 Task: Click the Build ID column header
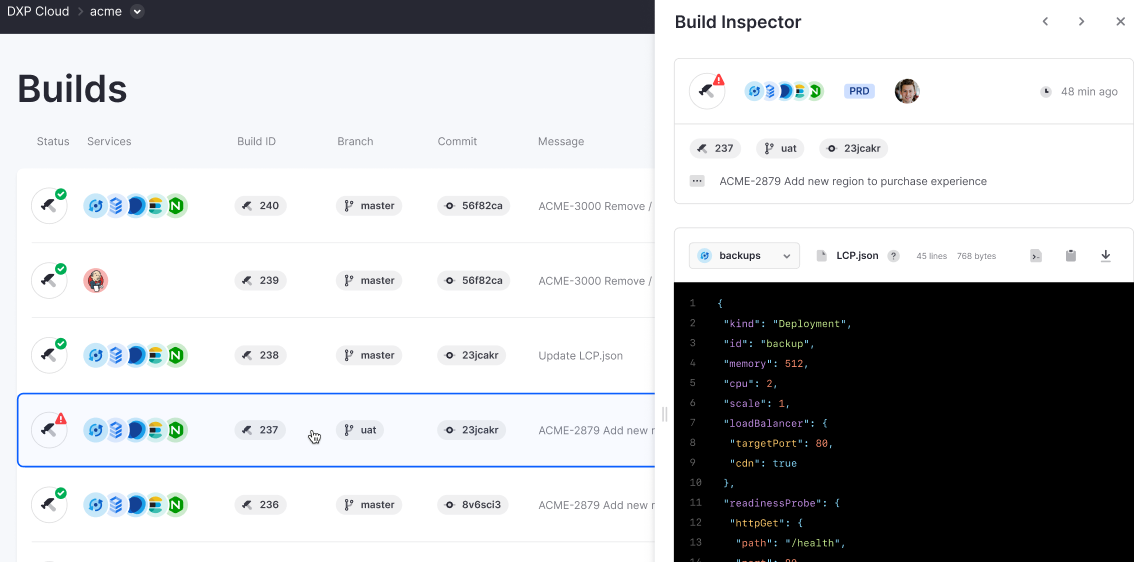pos(256,142)
